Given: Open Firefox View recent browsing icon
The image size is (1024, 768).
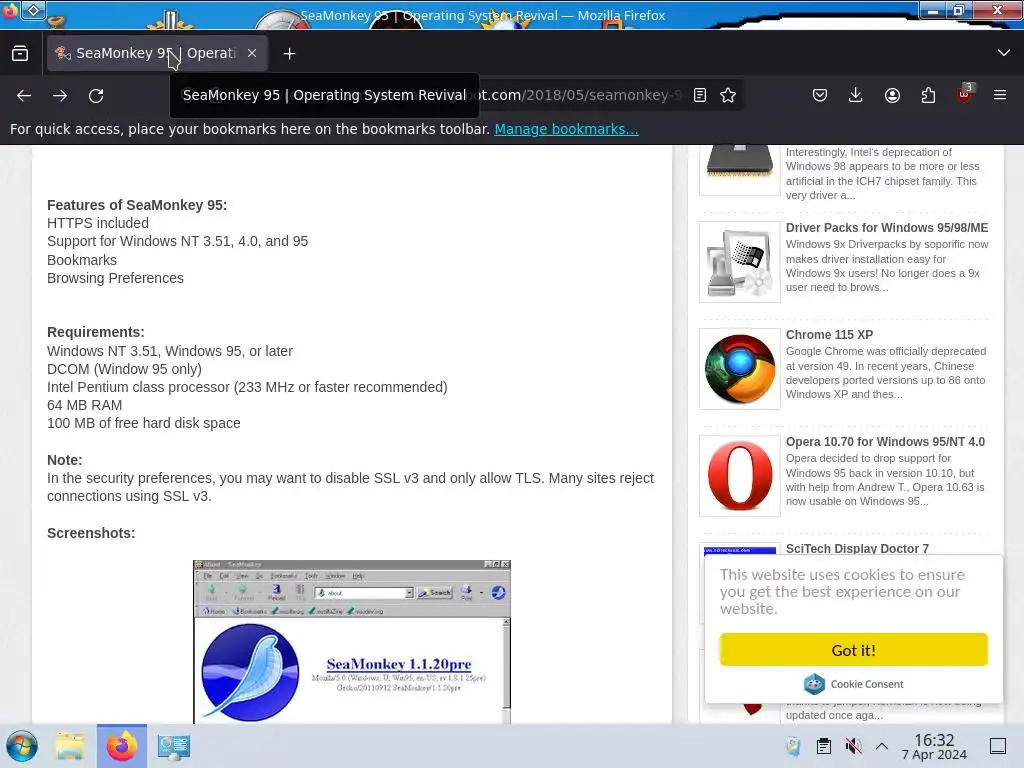Looking at the screenshot, I should pos(20,54).
